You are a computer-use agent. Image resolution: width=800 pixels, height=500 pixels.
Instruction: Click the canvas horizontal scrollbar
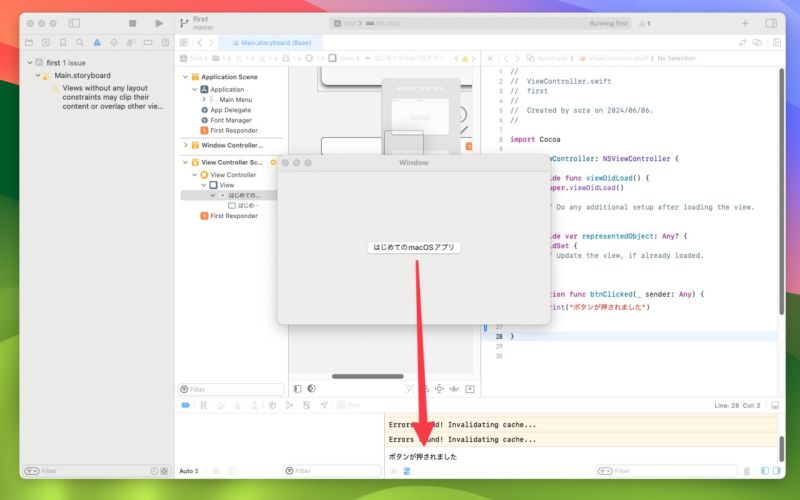367,377
